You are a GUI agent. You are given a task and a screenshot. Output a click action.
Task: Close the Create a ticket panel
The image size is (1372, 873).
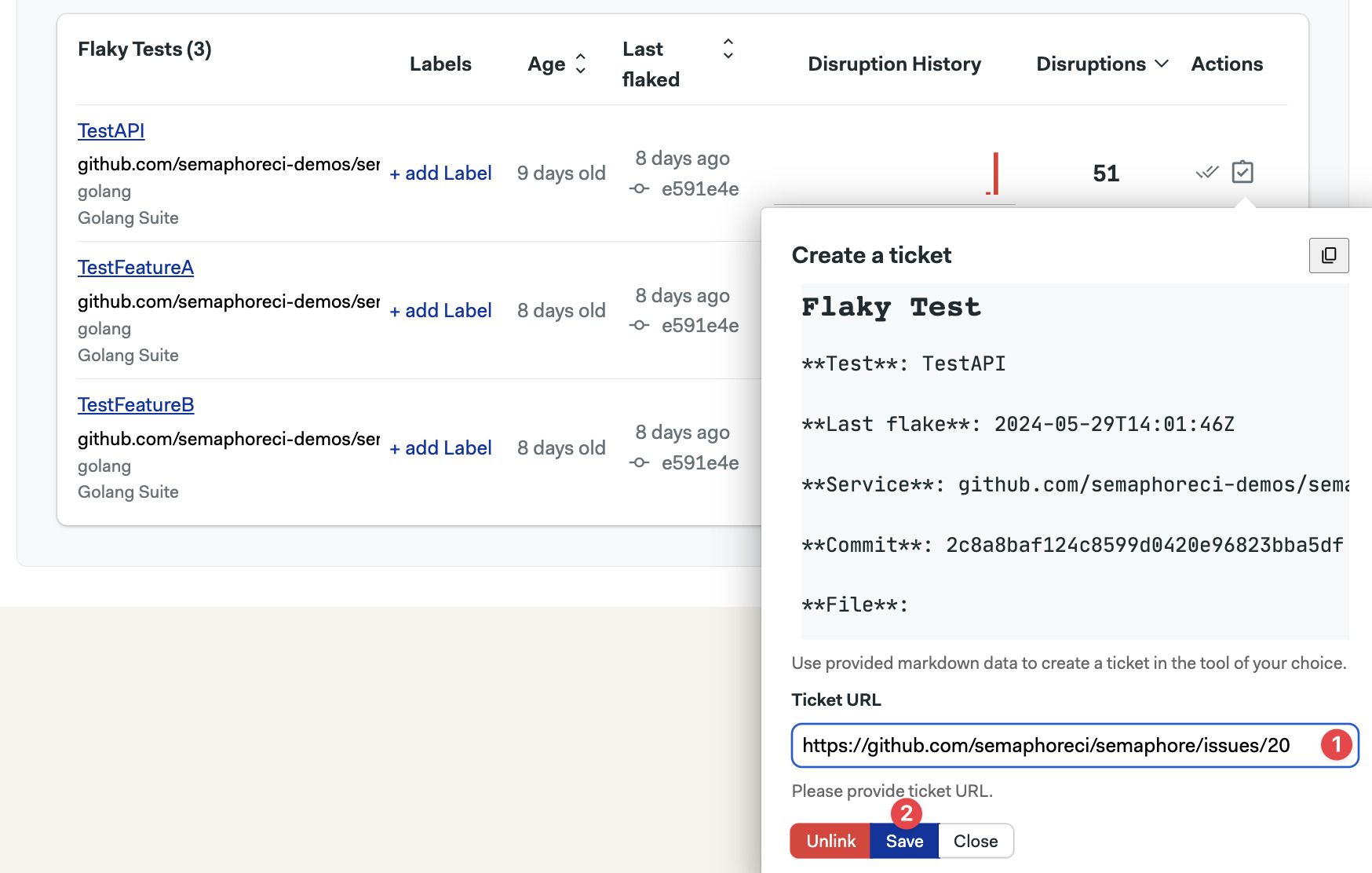point(976,841)
